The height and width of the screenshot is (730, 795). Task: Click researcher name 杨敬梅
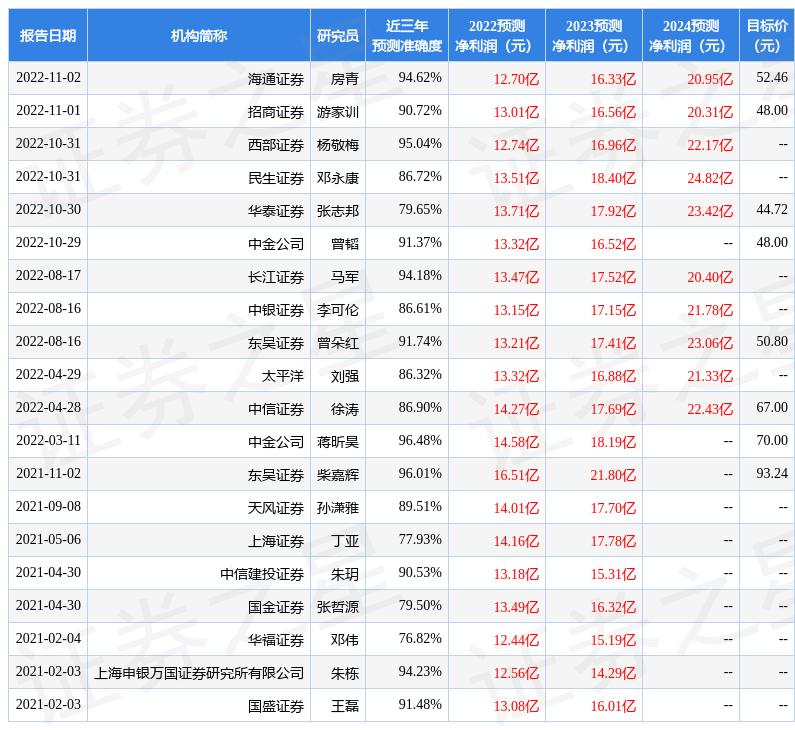[338, 144]
